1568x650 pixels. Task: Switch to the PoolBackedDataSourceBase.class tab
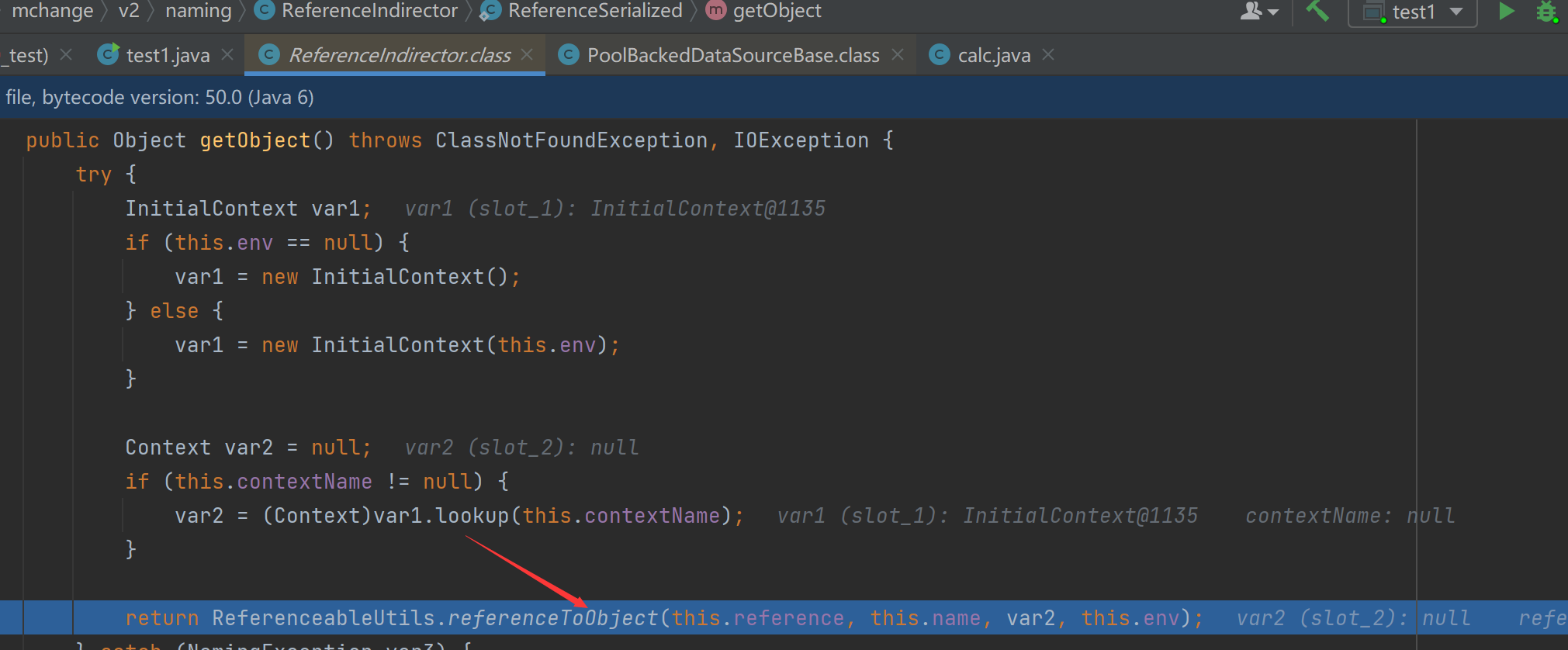point(732,56)
